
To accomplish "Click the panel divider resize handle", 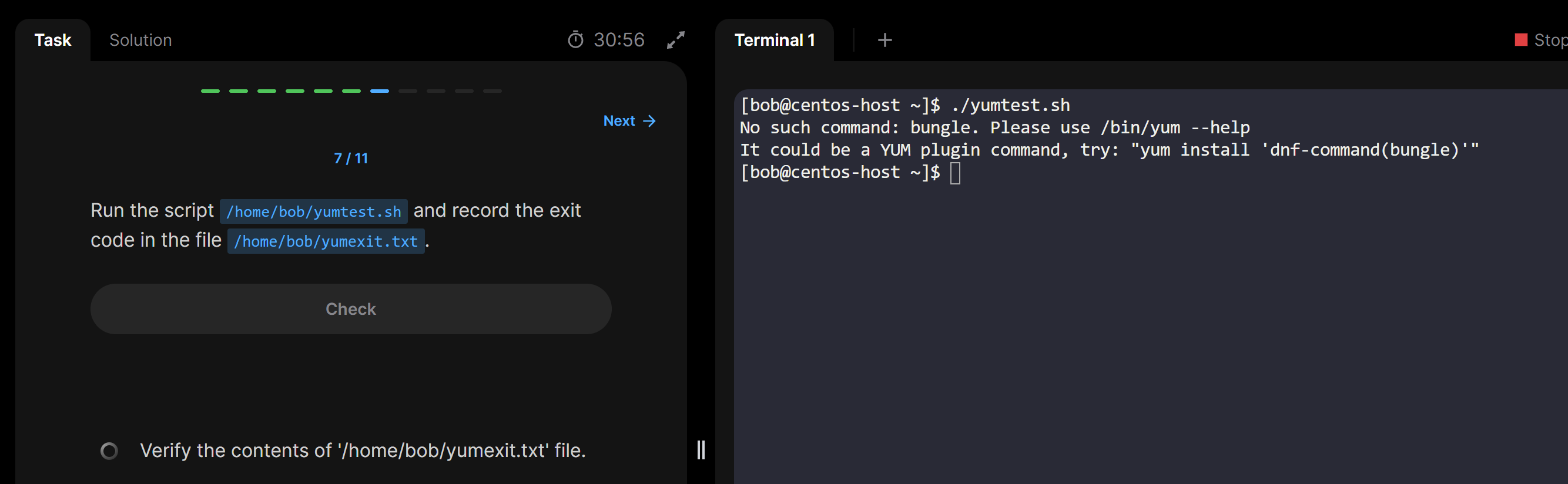I will (701, 450).
